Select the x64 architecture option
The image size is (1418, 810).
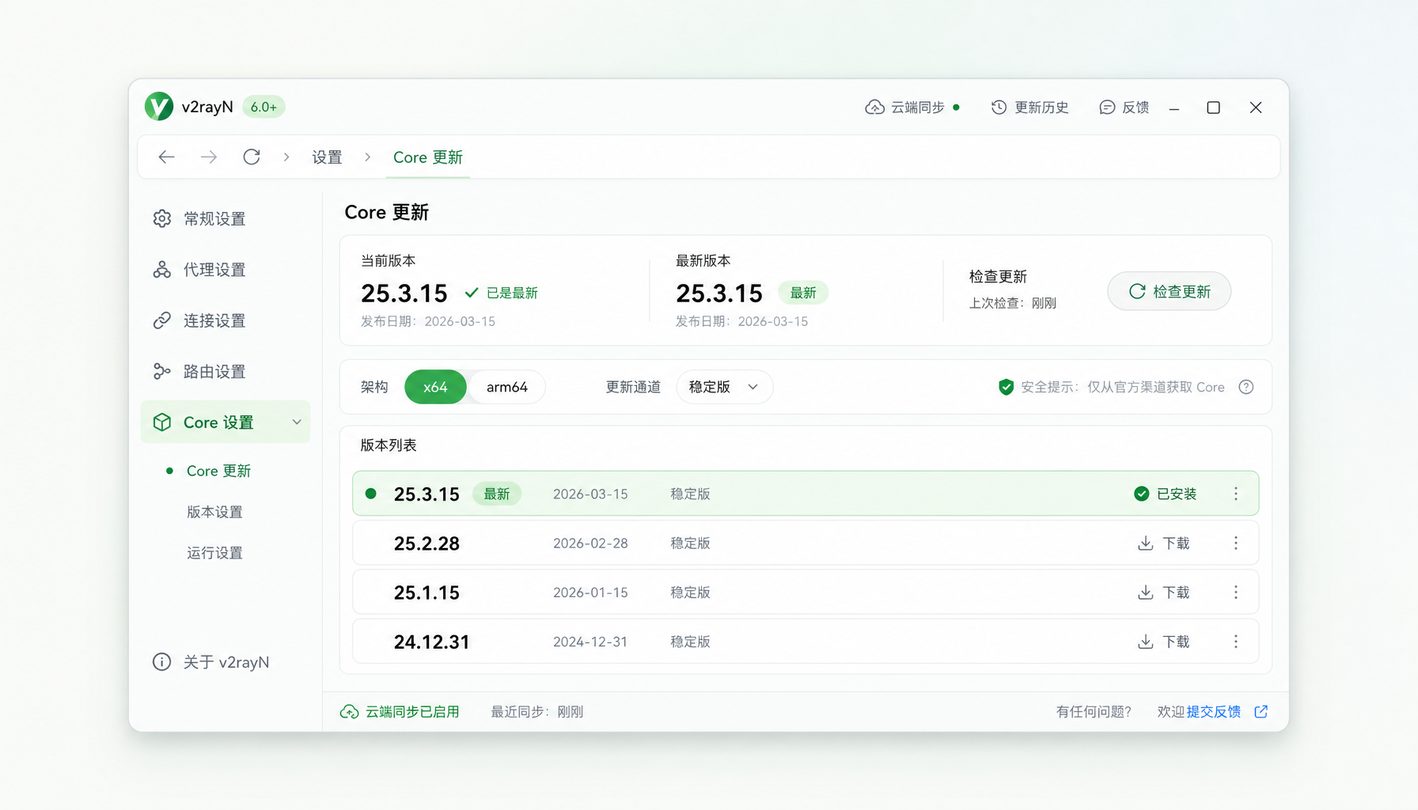(435, 387)
